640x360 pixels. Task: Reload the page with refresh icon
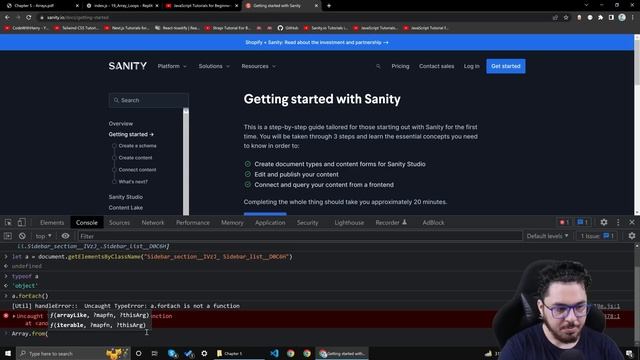tap(29, 18)
